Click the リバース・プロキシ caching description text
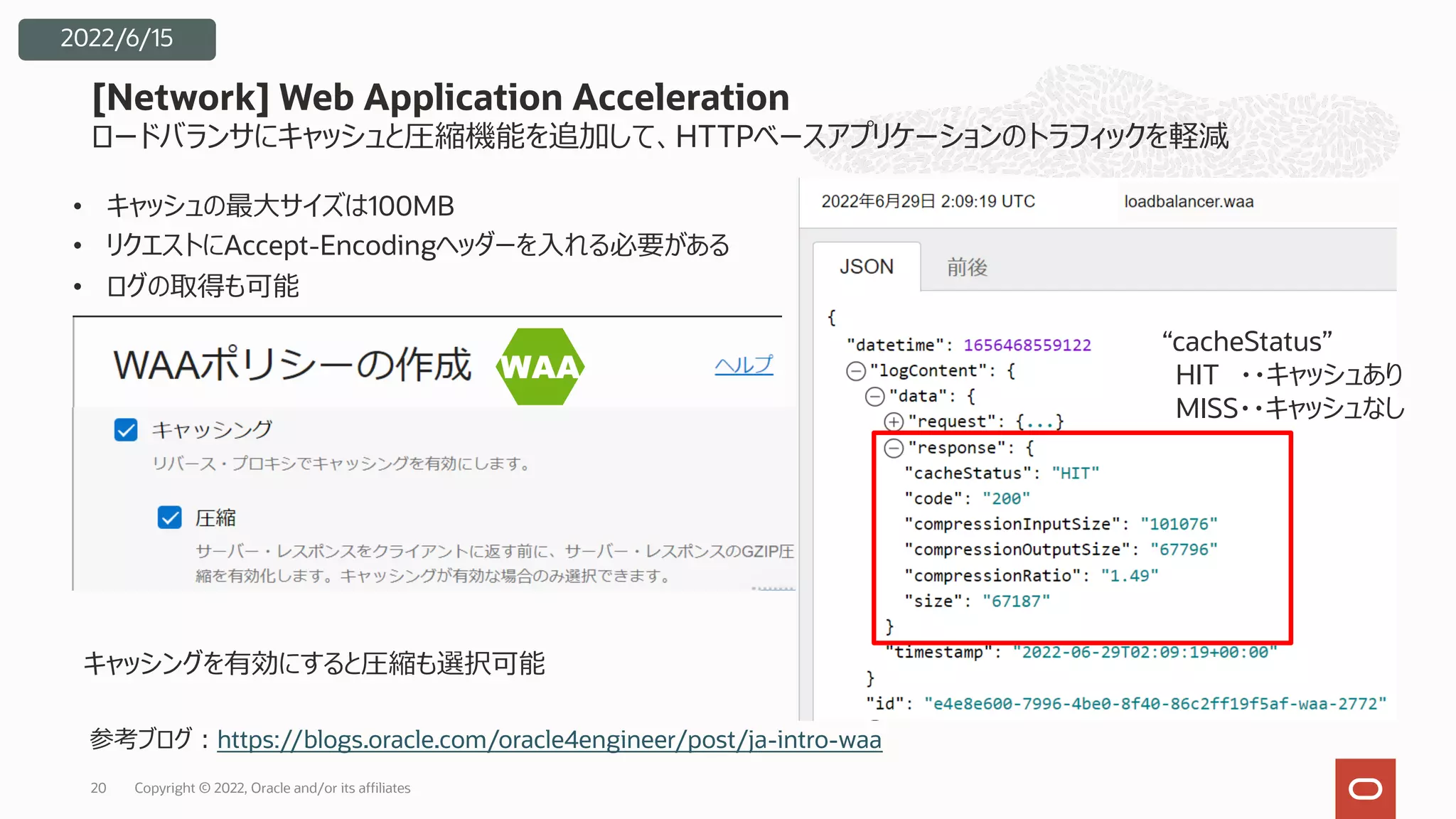 (342, 464)
